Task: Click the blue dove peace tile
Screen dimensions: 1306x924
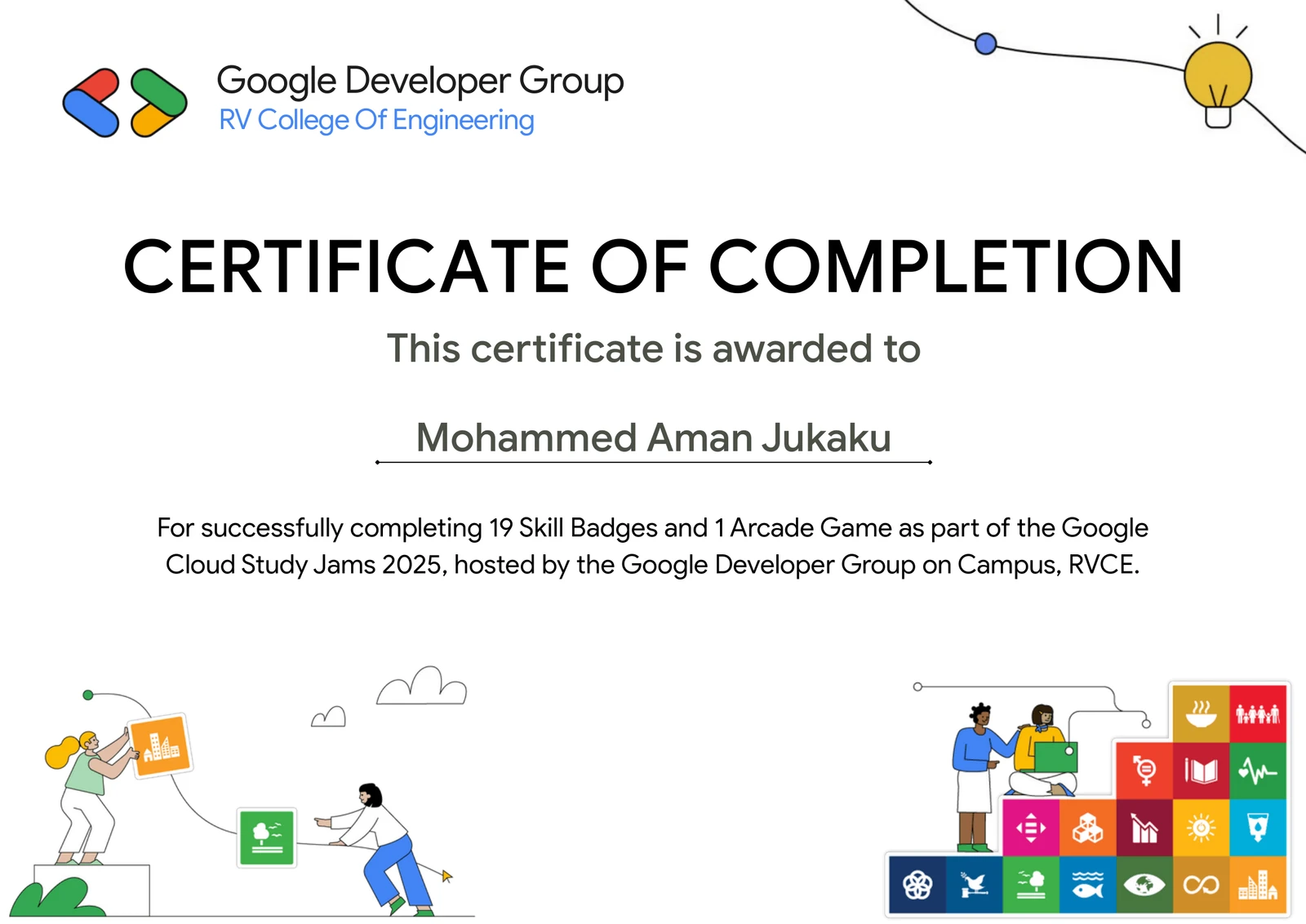Action: (974, 885)
